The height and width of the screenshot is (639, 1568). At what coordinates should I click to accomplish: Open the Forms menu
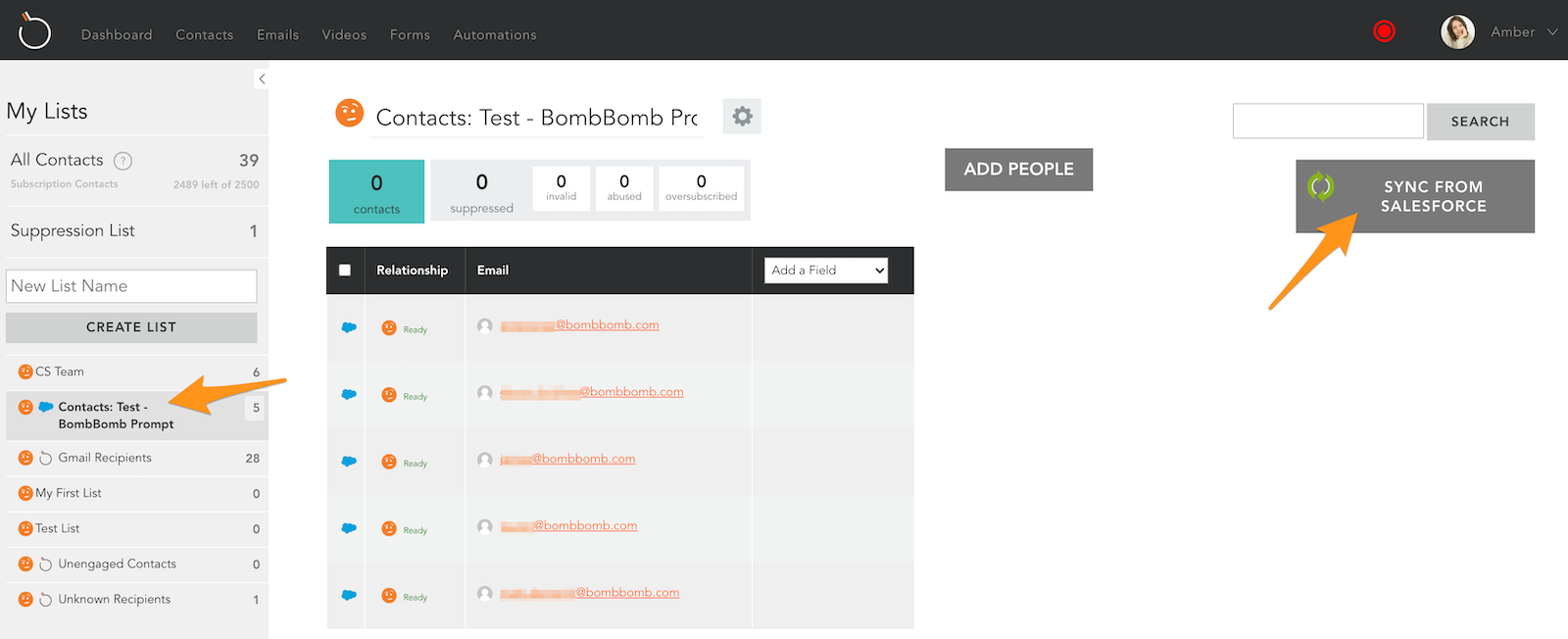(x=410, y=34)
